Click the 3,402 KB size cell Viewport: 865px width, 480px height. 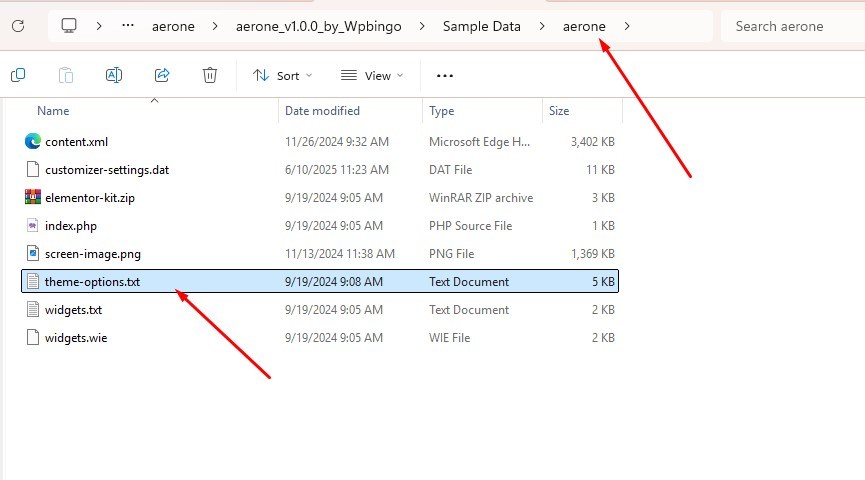(592, 142)
